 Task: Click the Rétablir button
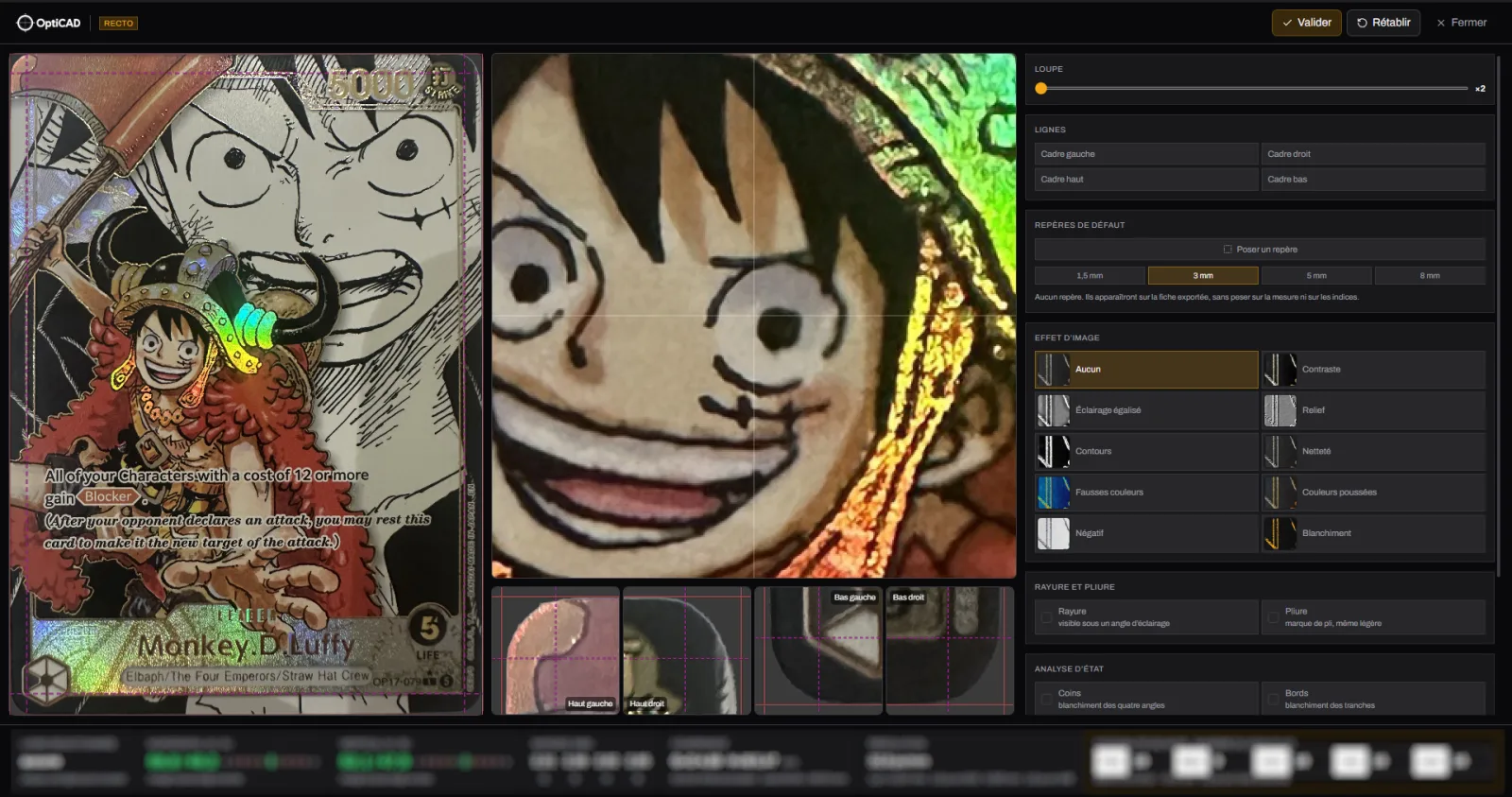pos(1383,23)
